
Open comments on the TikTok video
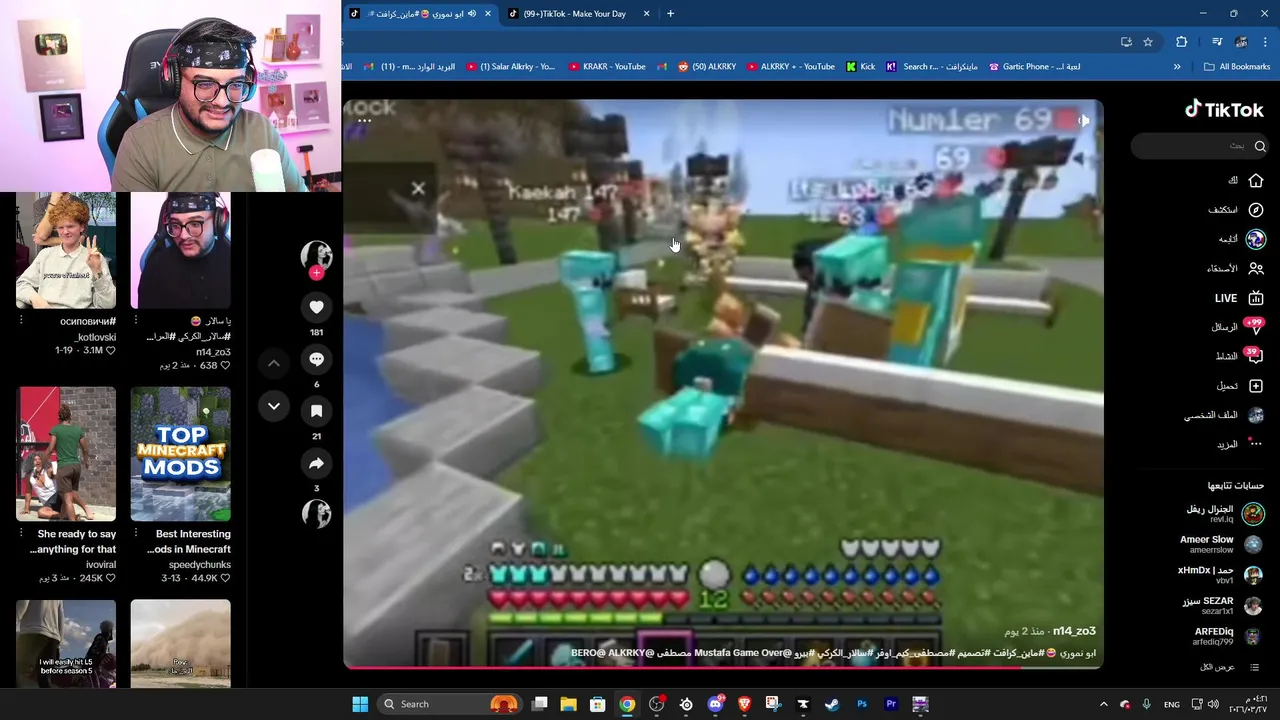coord(316,359)
